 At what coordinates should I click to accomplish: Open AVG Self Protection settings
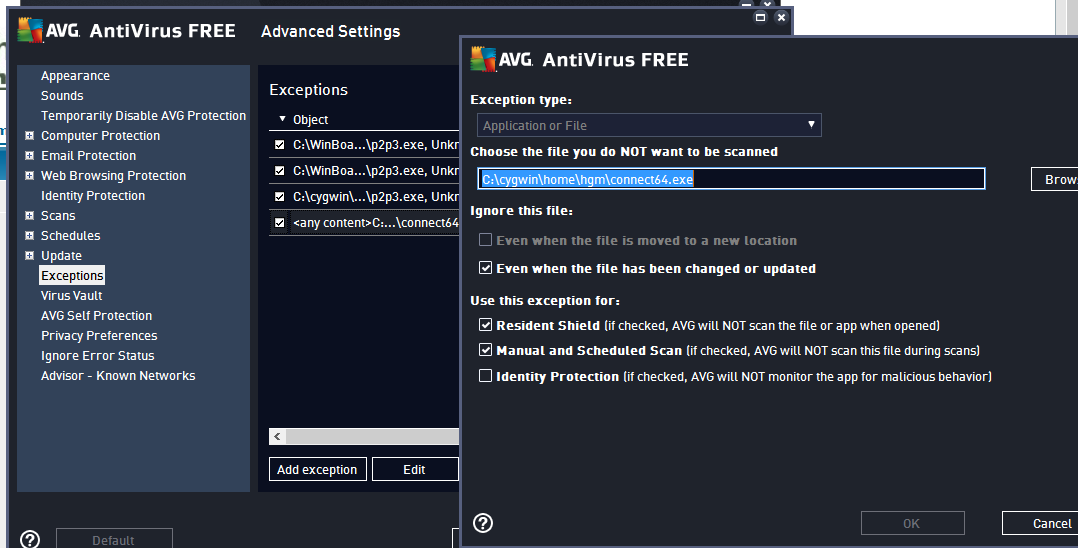(96, 316)
